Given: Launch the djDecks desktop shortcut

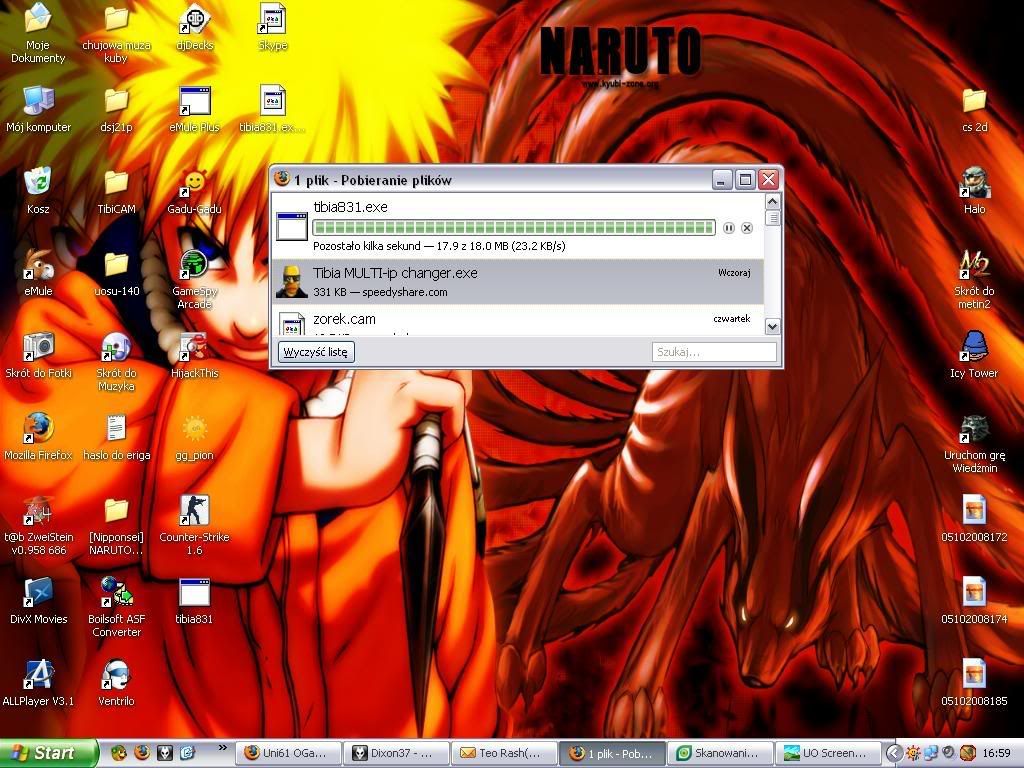Looking at the screenshot, I should [195, 28].
